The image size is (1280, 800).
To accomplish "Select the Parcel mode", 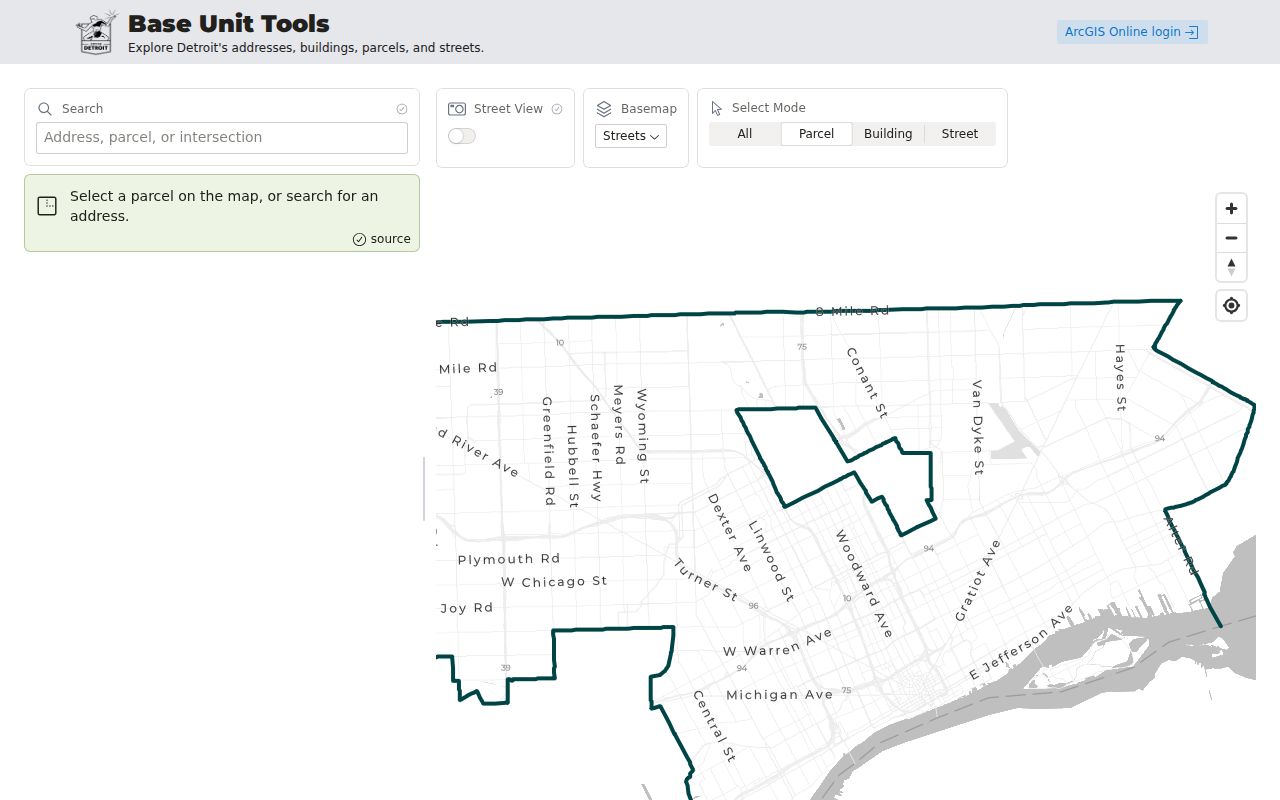I will click(816, 134).
